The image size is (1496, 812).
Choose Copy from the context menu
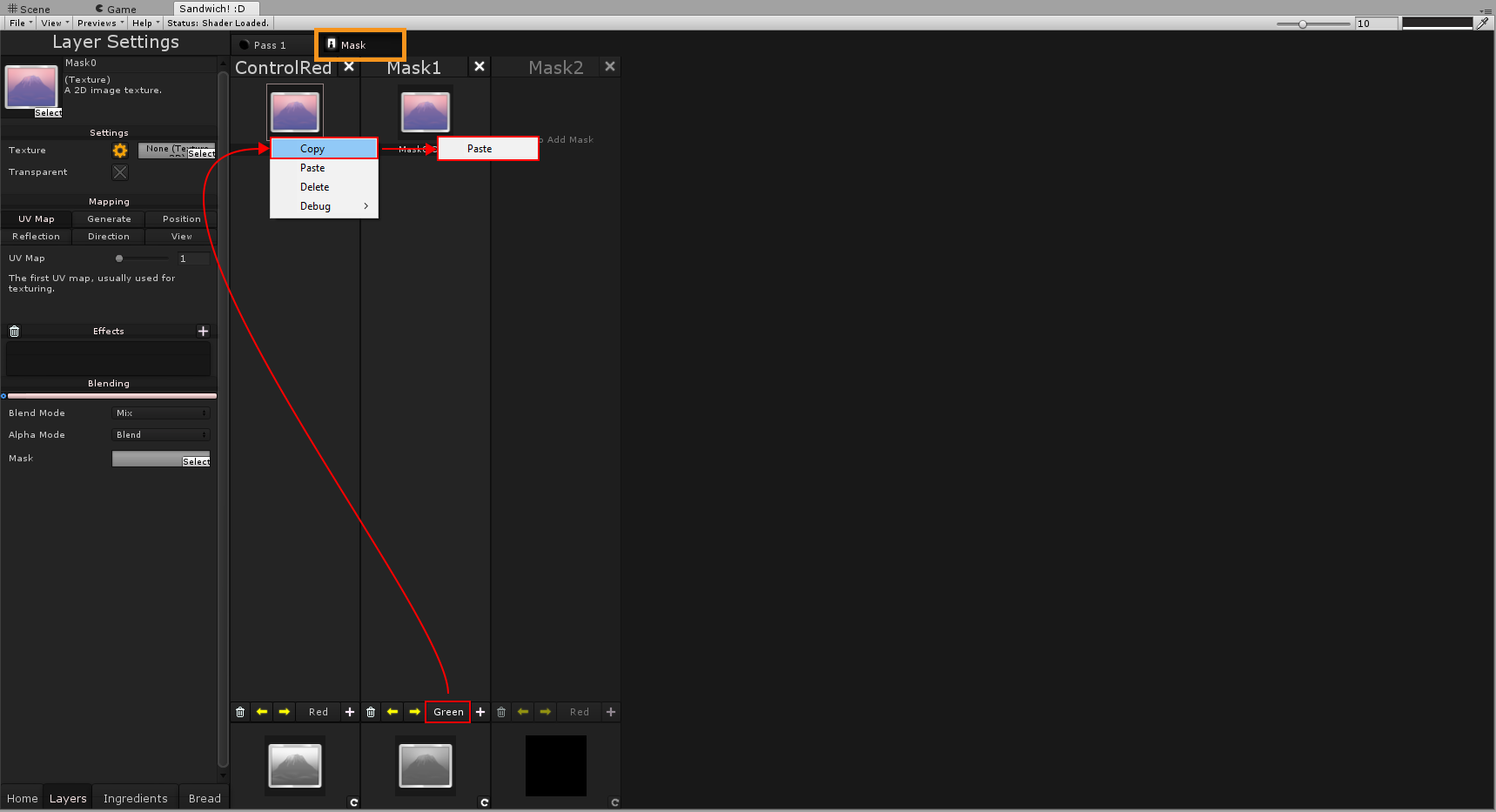[325, 149]
